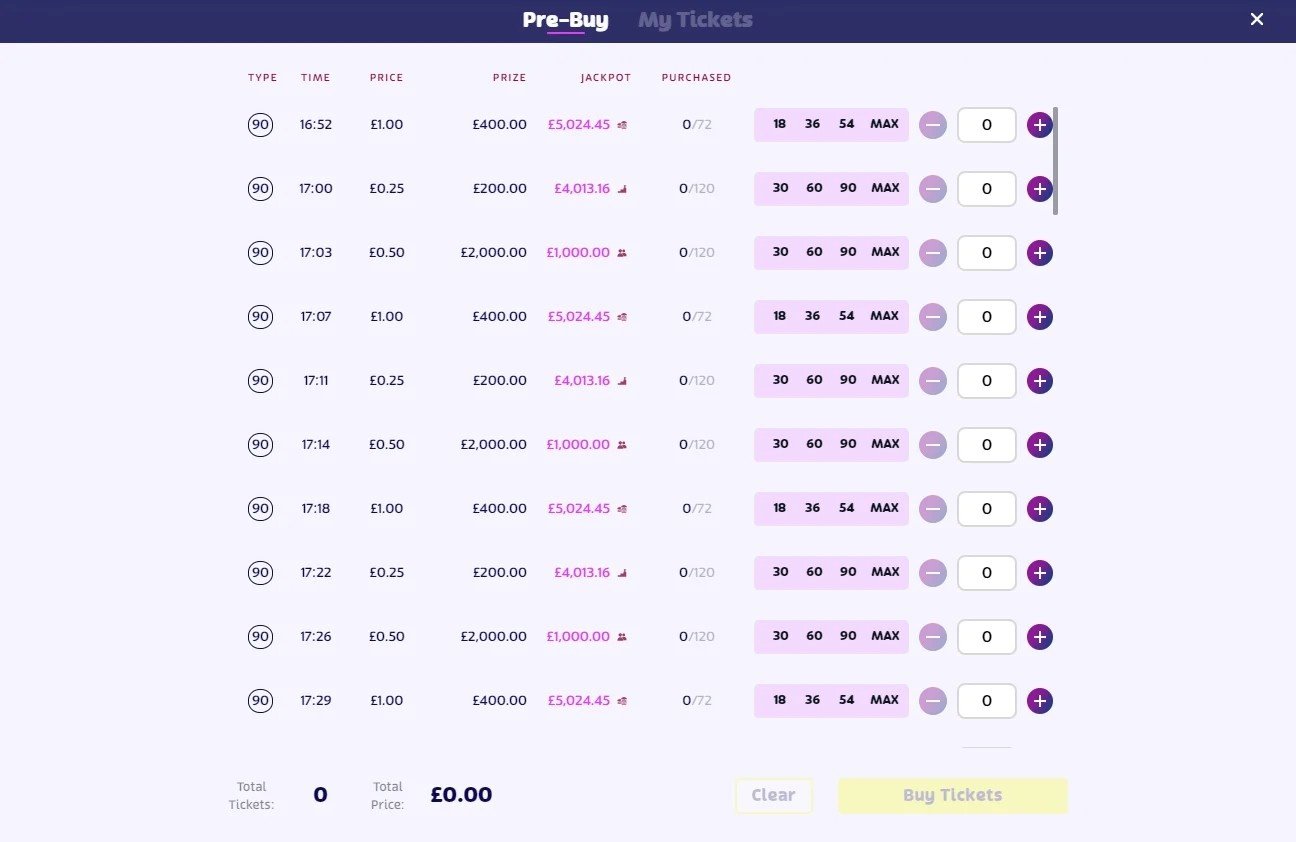Click the 90-ball type icon for 17:07
The image size is (1296, 842).
[260, 317]
